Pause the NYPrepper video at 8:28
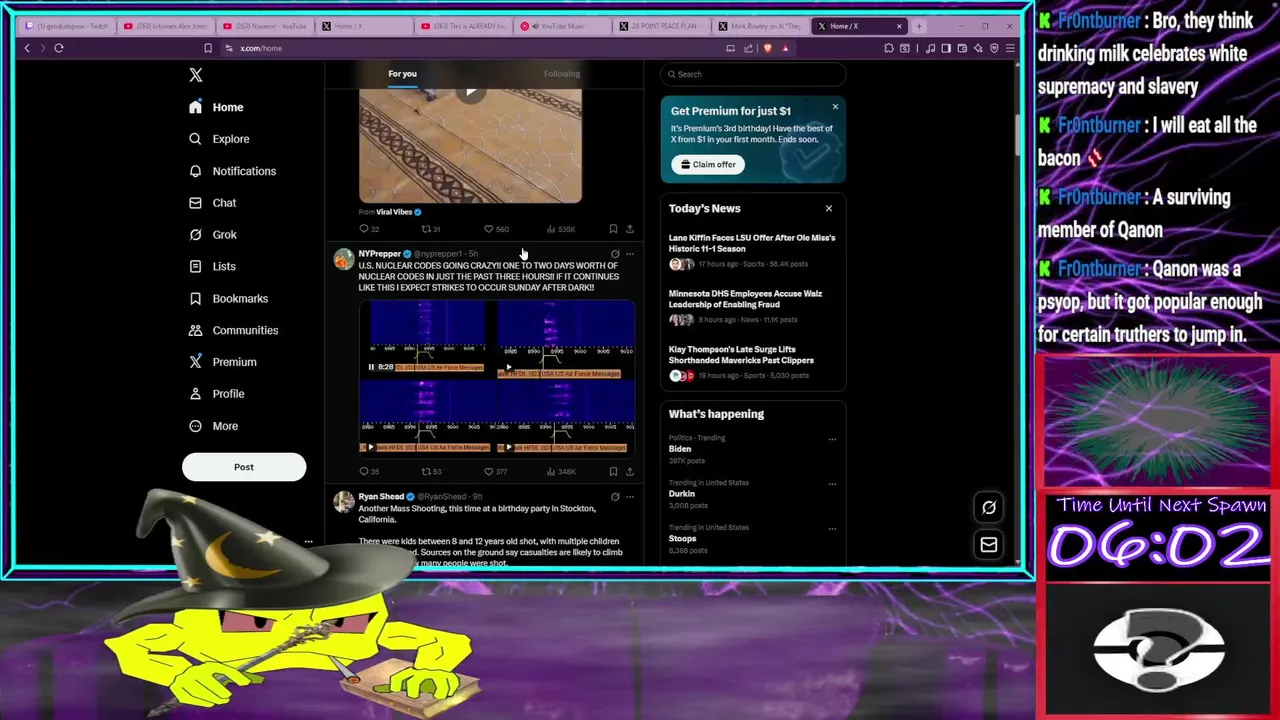Image resolution: width=1280 pixels, height=720 pixels. click(x=371, y=367)
